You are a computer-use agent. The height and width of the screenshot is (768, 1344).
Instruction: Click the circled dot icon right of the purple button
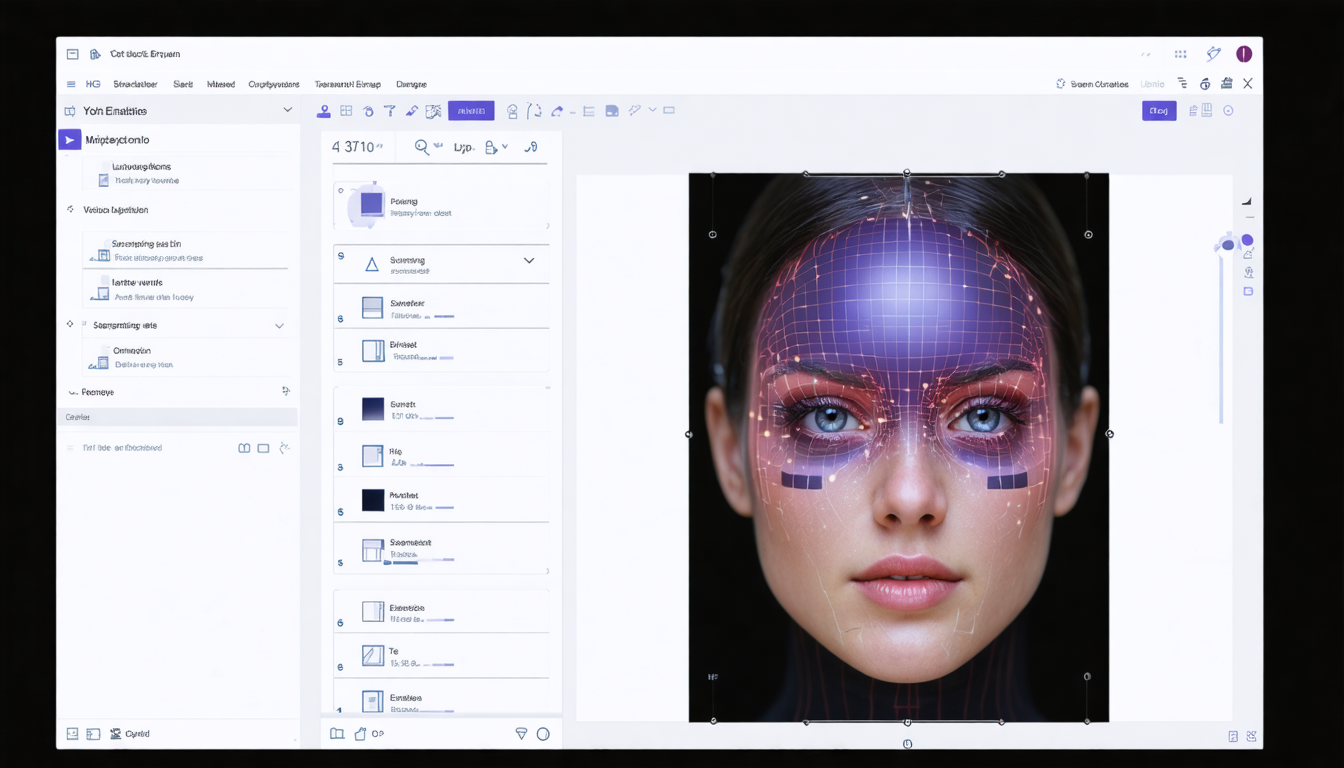pos(1228,111)
